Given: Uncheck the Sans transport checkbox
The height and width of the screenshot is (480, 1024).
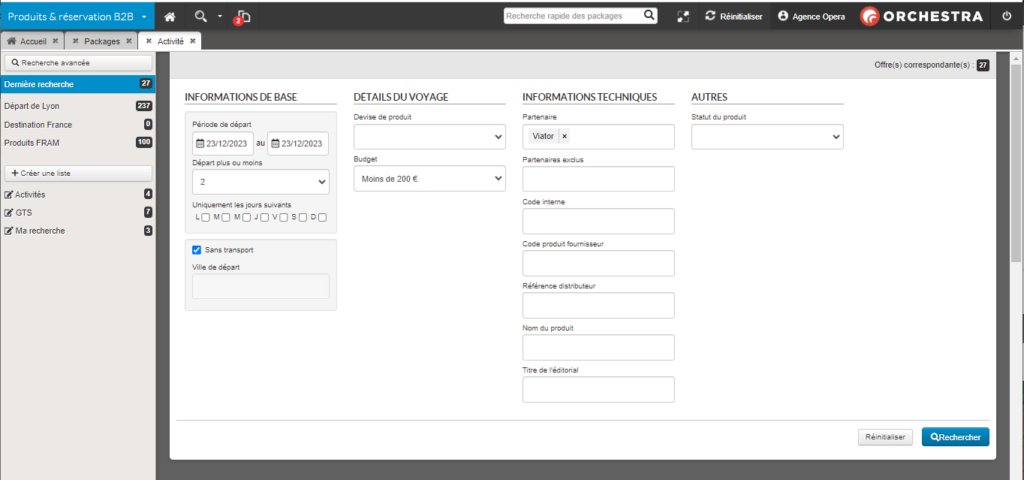Looking at the screenshot, I should point(197,249).
